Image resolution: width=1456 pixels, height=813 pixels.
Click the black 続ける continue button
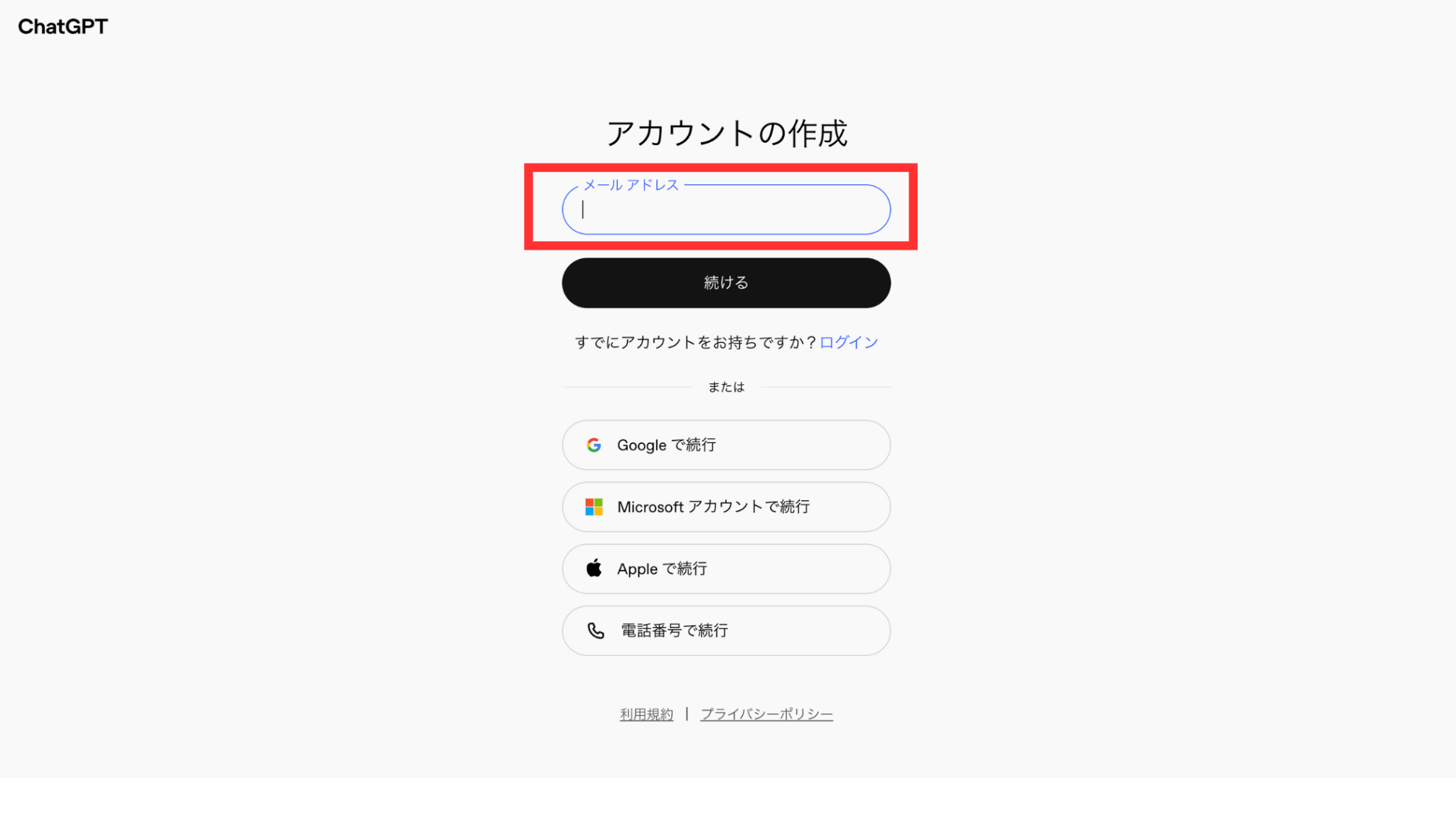point(726,283)
